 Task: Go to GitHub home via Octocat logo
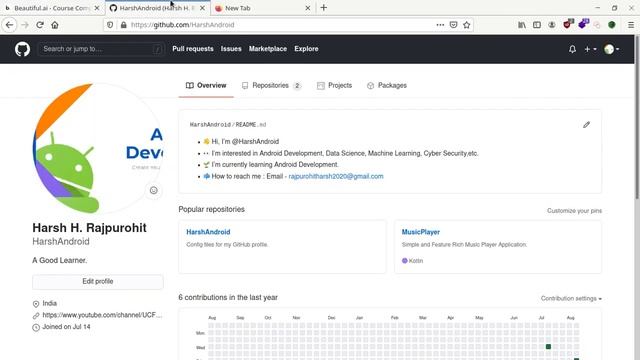(x=22, y=49)
